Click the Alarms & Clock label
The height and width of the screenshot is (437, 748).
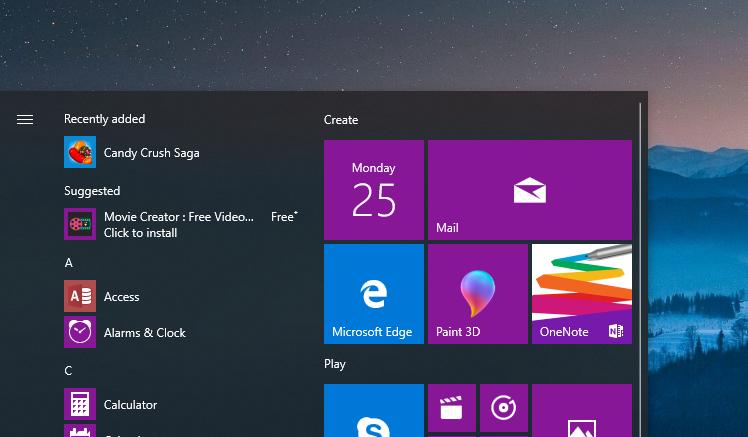(145, 333)
